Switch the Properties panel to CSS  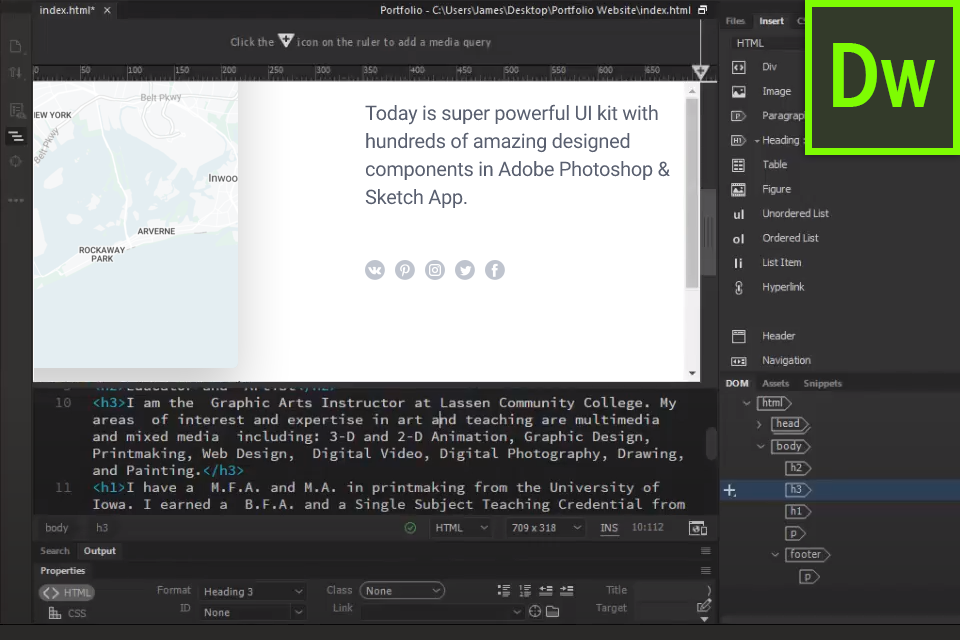pos(69,613)
